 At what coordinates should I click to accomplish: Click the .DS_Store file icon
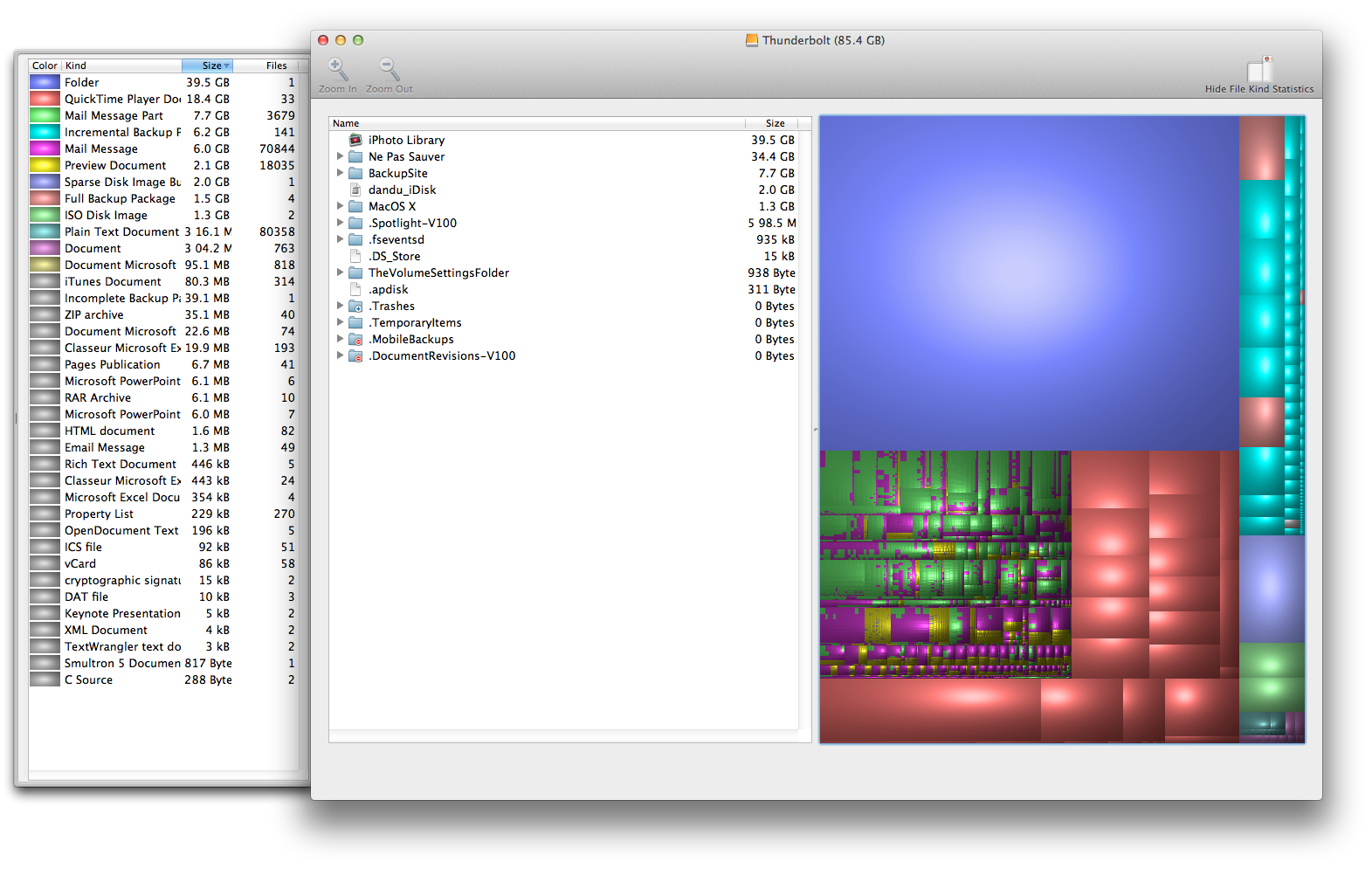click(355, 256)
